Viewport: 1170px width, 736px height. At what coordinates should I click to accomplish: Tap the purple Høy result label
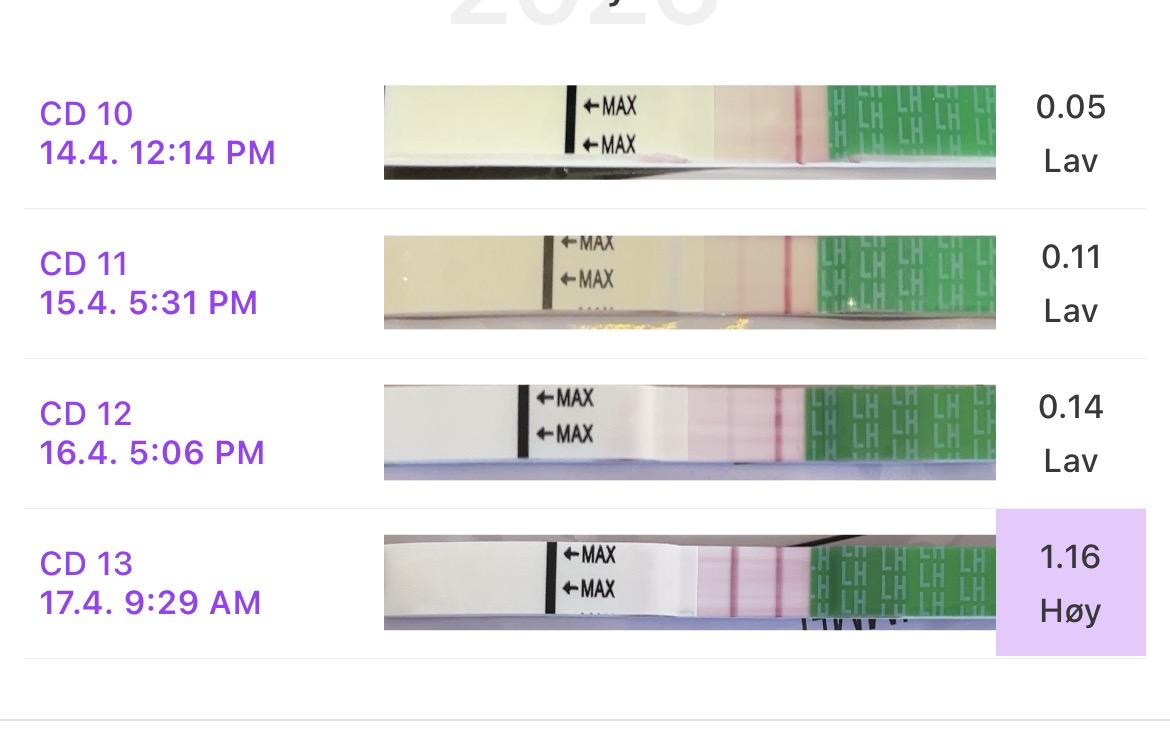[x=1070, y=611]
